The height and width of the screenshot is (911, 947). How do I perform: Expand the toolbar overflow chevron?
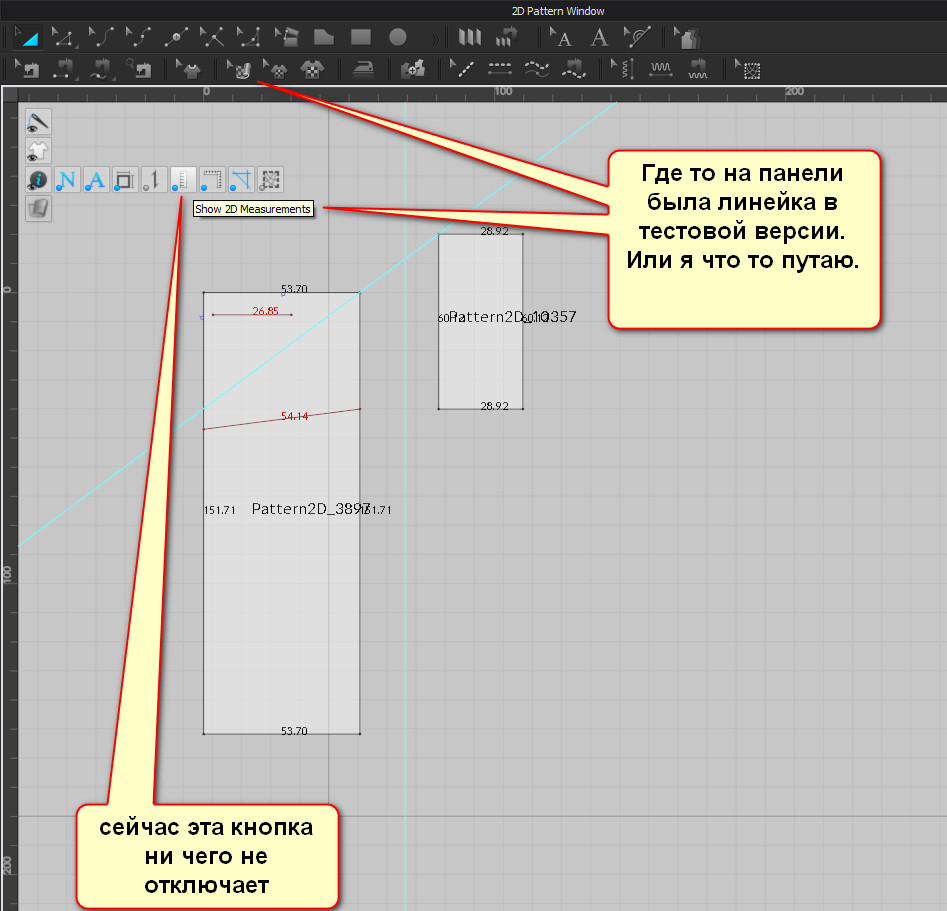coord(435,38)
